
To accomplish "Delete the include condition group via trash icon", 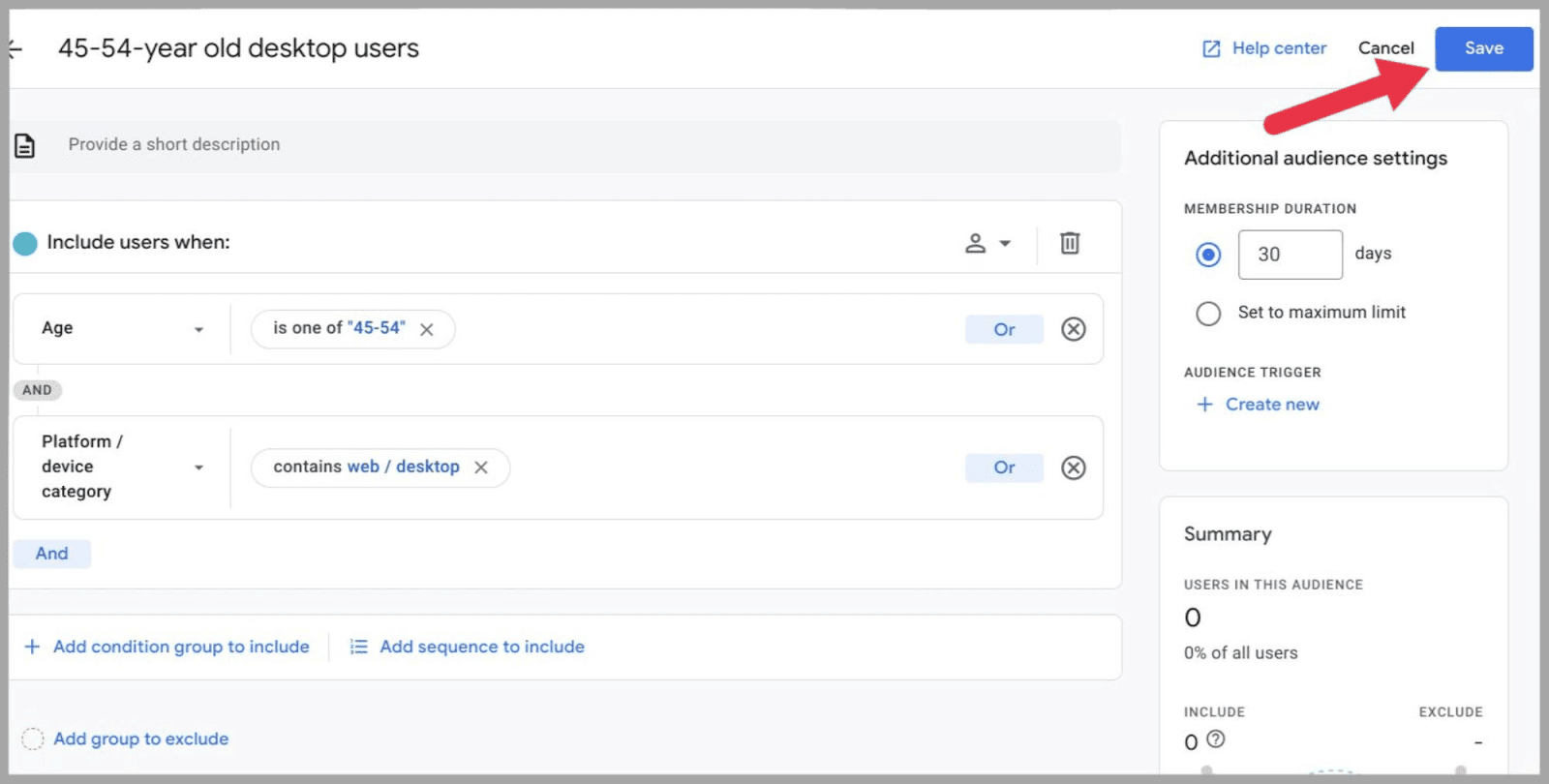I will pos(1069,243).
